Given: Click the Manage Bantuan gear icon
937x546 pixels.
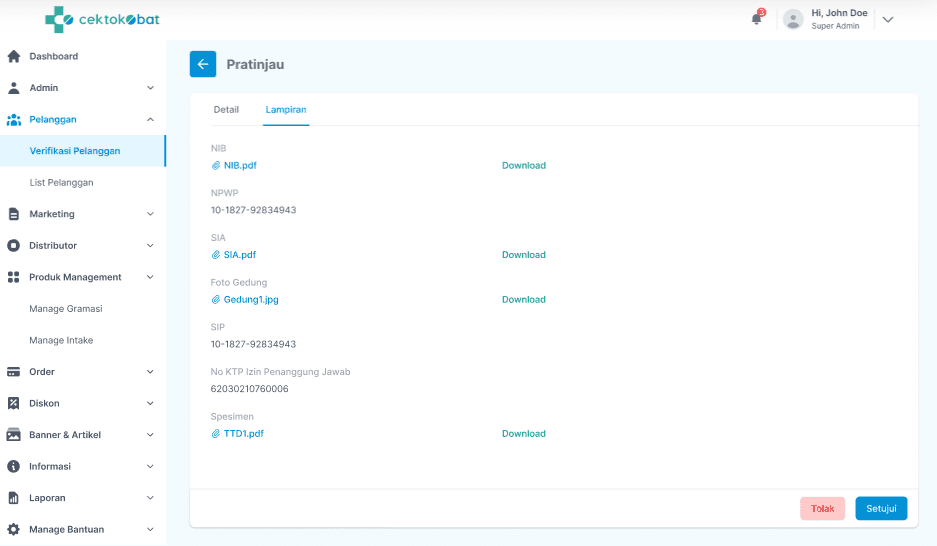Looking at the screenshot, I should pos(14,529).
